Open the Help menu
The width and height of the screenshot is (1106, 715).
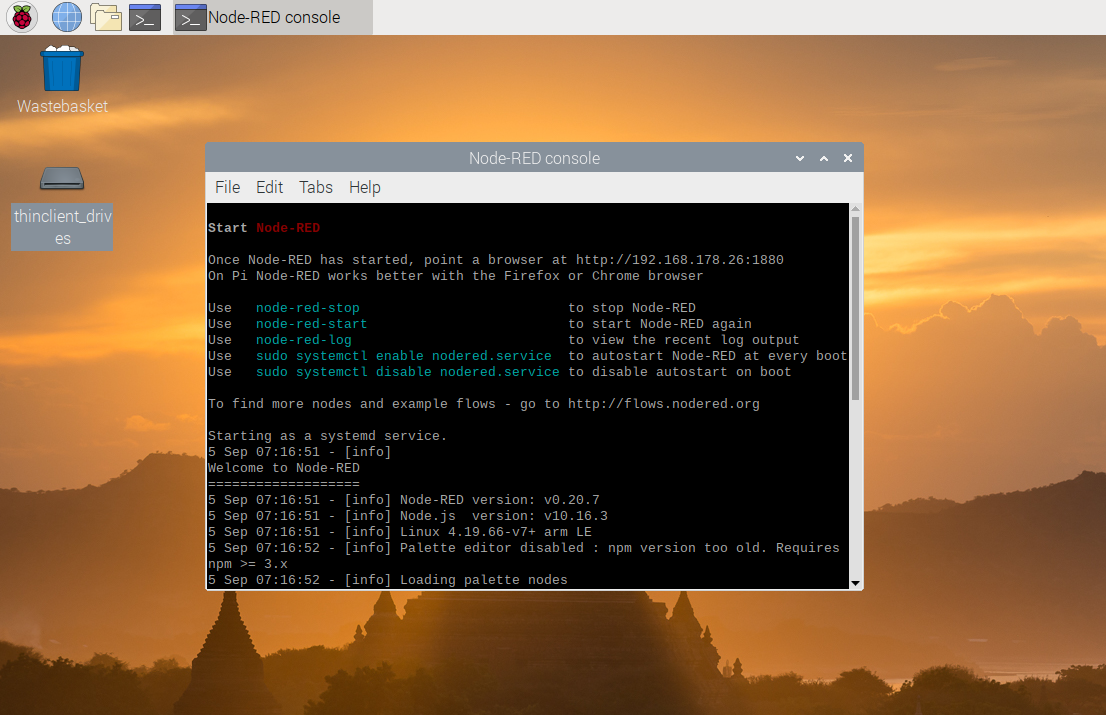pos(365,187)
